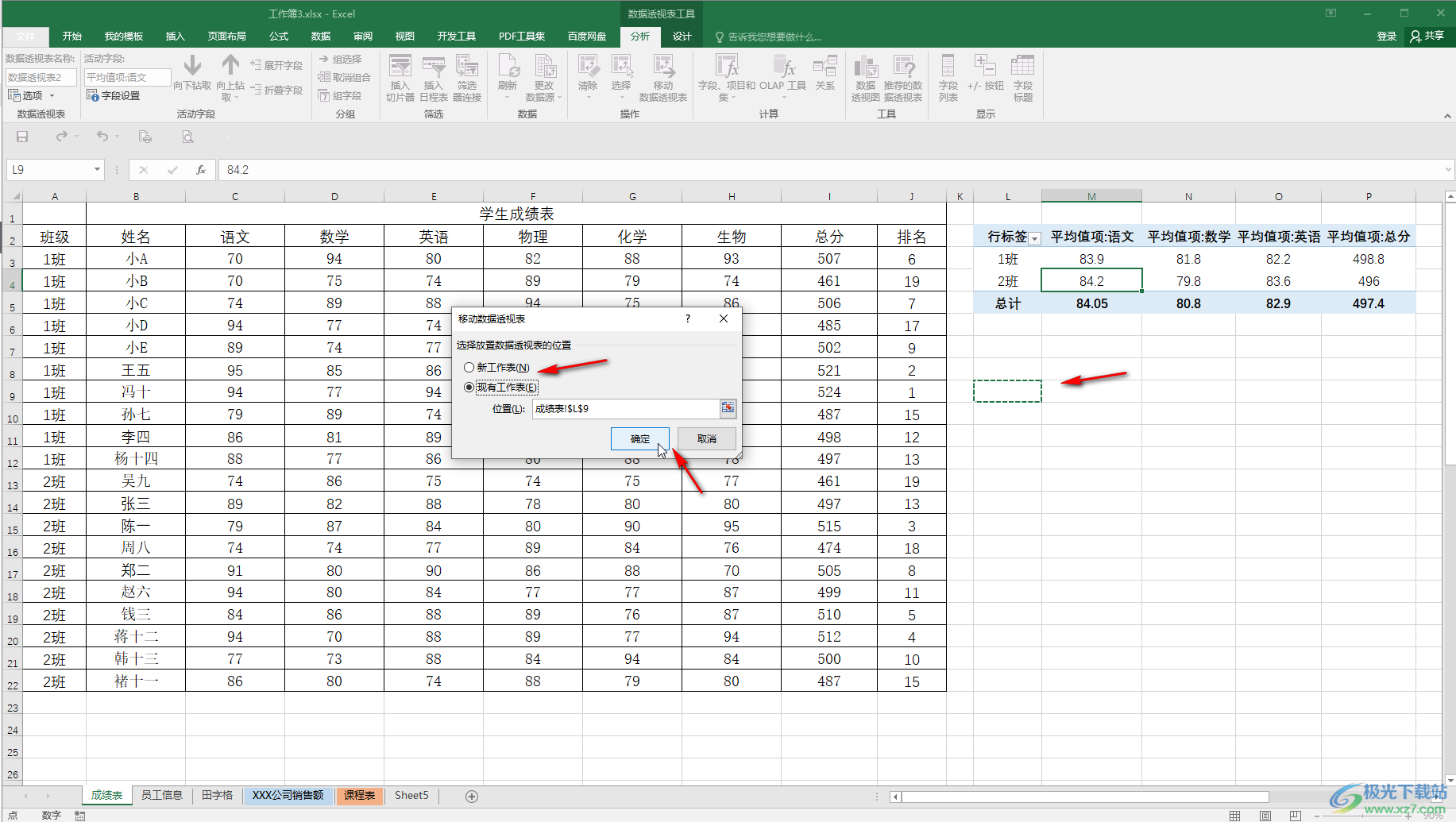1456x822 pixels.
Task: Click the Undo arrow in quick access toolbar
Action: coord(102,137)
